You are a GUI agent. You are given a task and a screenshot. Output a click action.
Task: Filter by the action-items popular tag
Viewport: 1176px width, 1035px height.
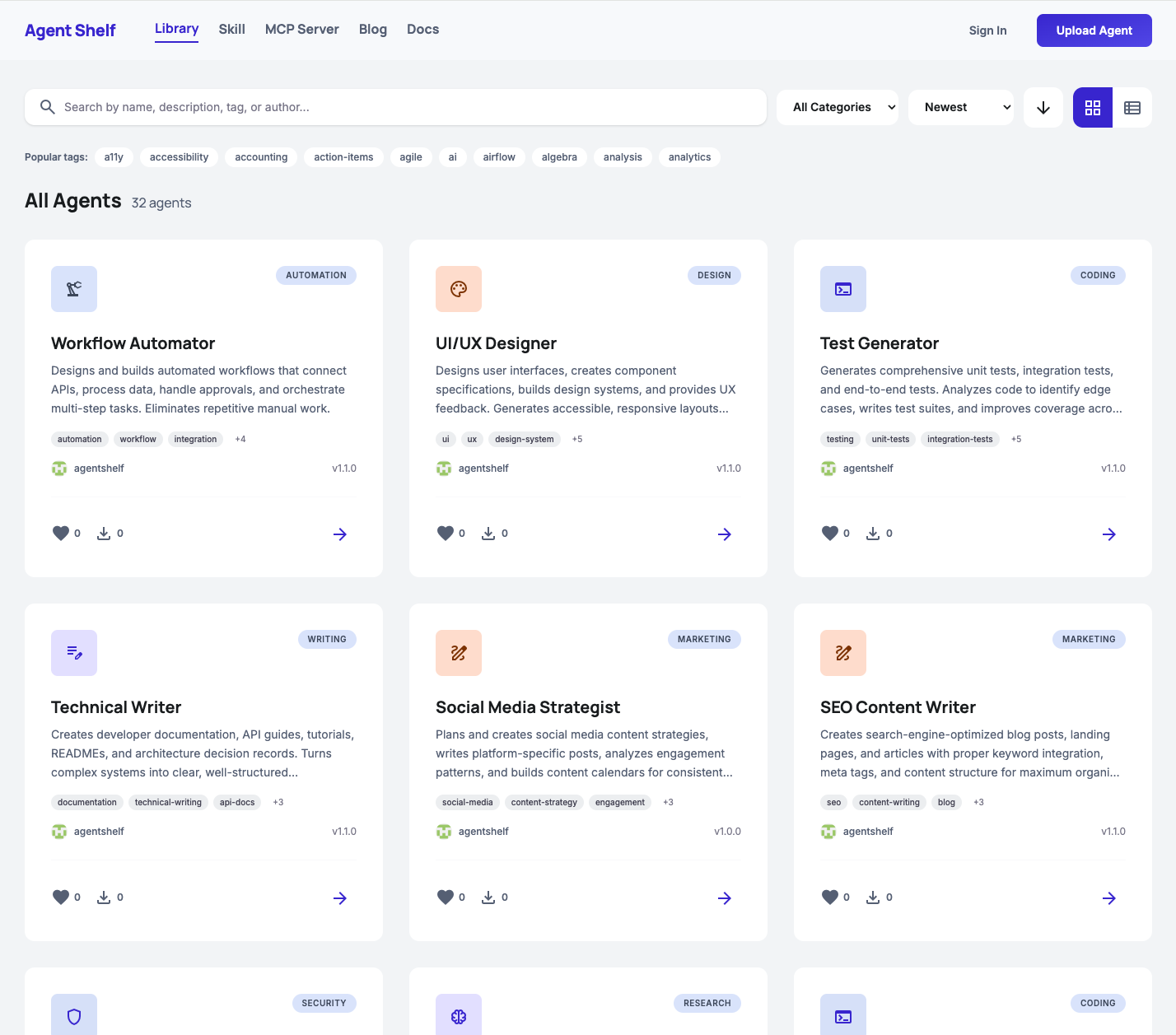[343, 157]
